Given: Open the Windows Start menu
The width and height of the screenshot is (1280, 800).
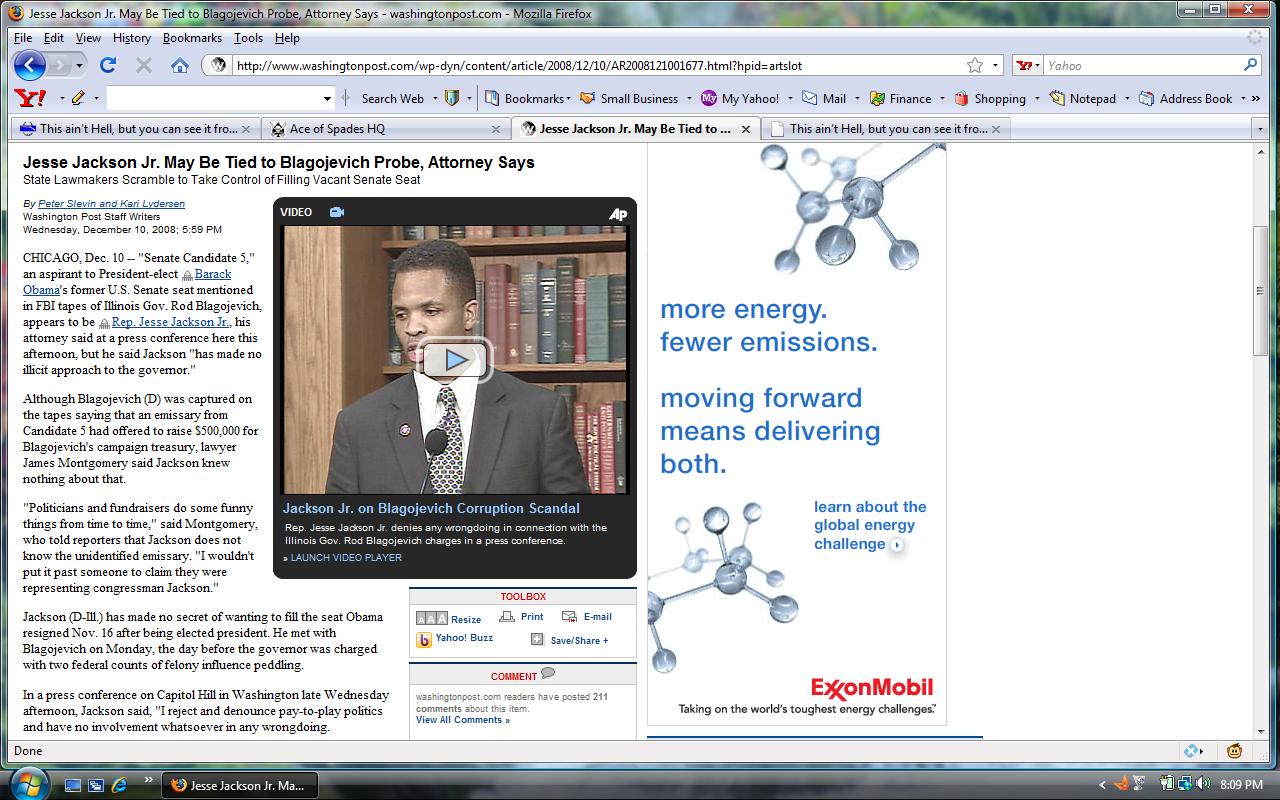Looking at the screenshot, I should point(27,784).
